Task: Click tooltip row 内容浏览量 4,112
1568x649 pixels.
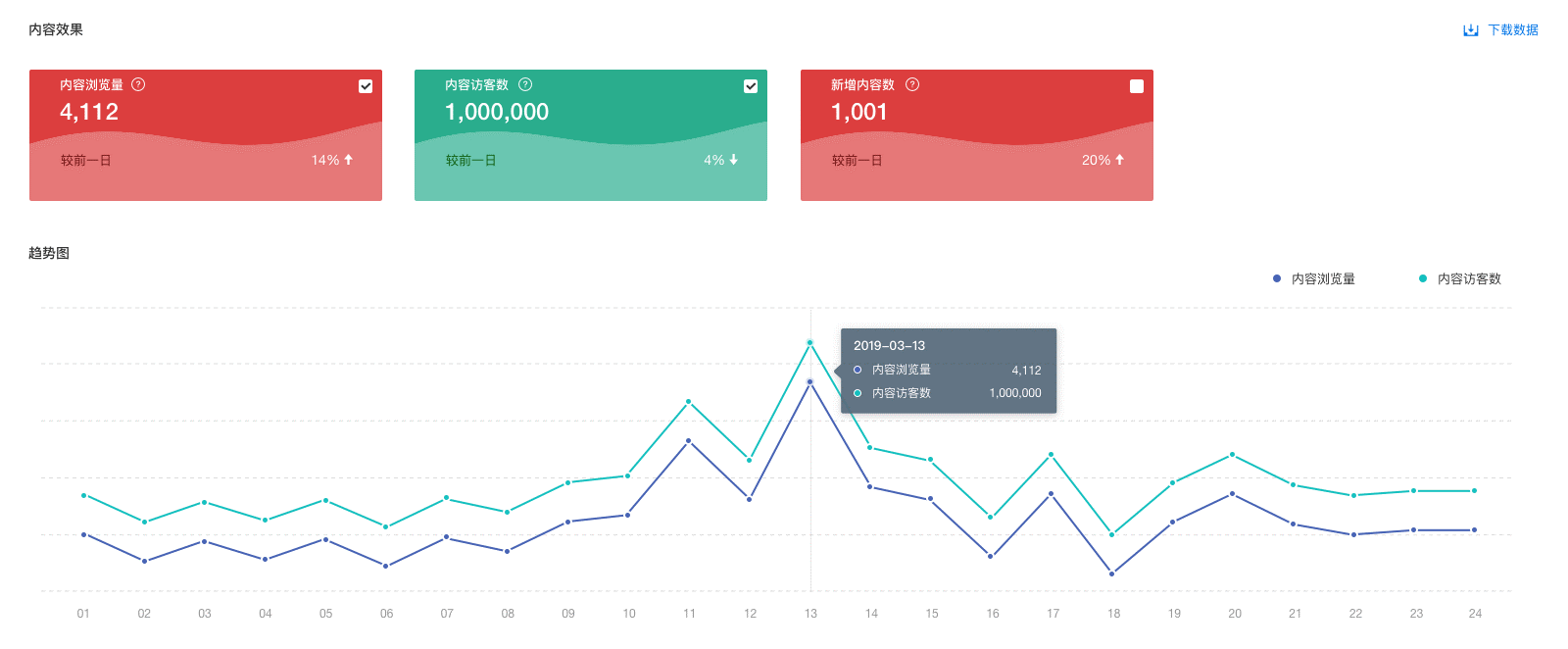Action: click(948, 370)
